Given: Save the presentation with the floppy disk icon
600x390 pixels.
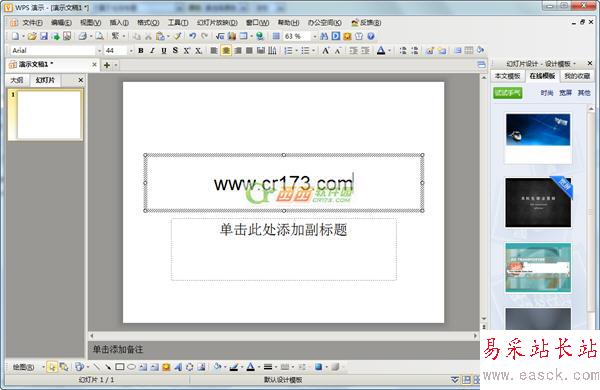Looking at the screenshot, I should [x=44, y=36].
